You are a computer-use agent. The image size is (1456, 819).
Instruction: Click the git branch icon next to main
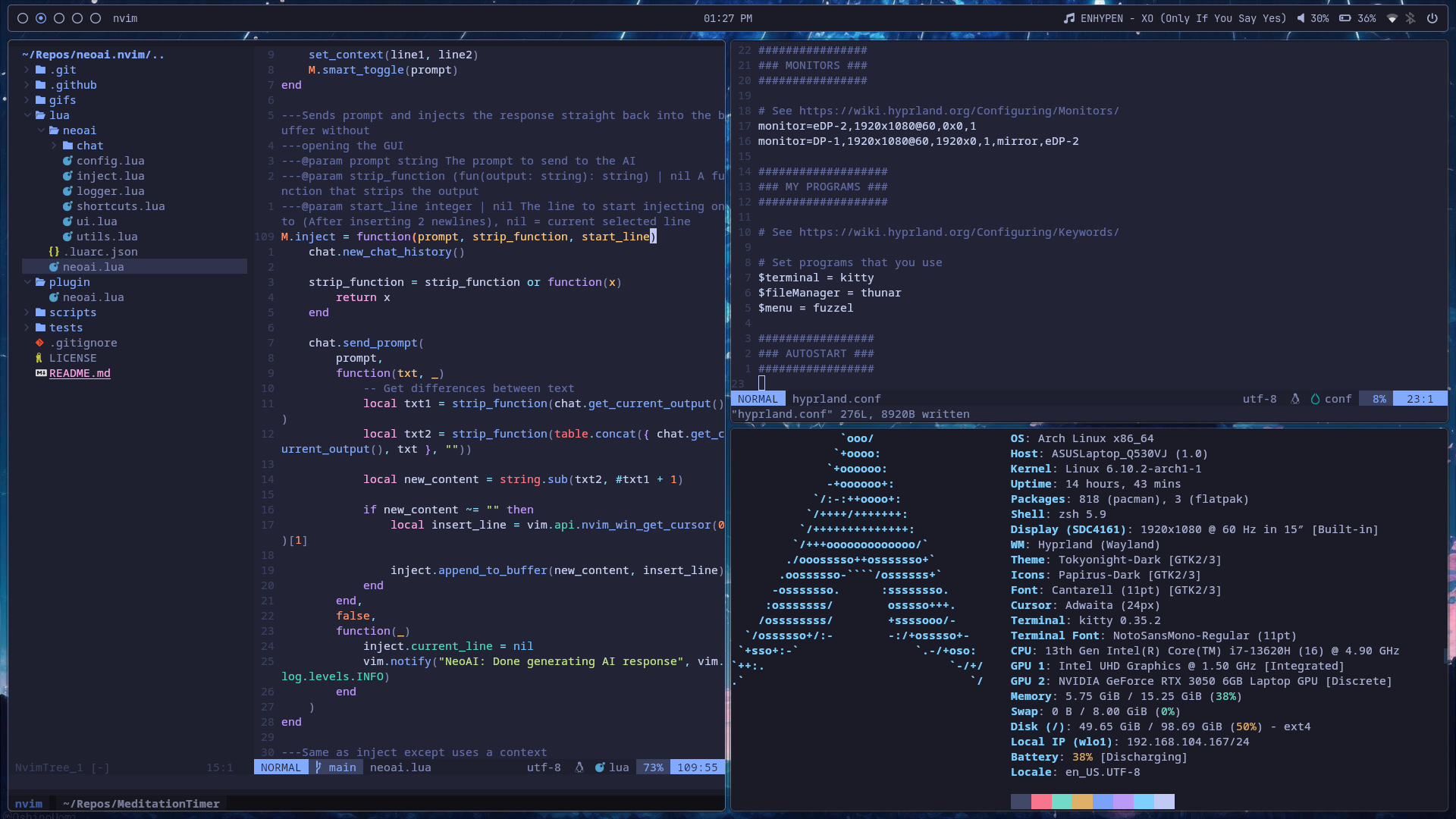[318, 767]
